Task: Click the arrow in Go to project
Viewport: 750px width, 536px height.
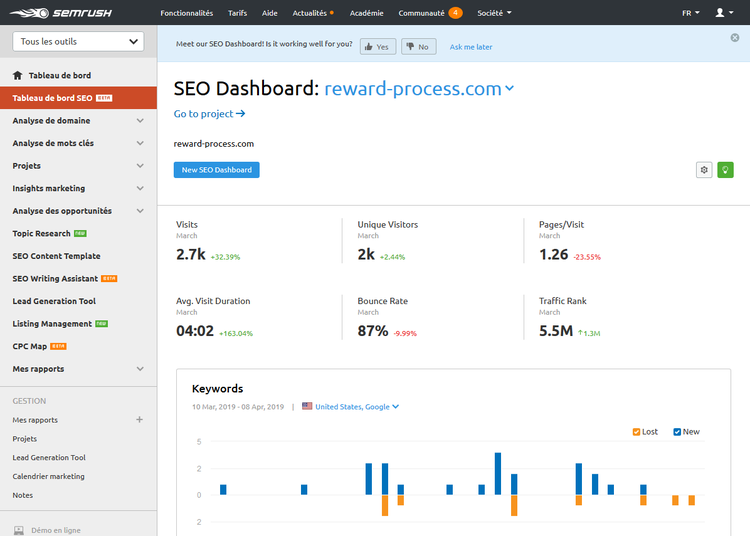Action: click(x=241, y=113)
